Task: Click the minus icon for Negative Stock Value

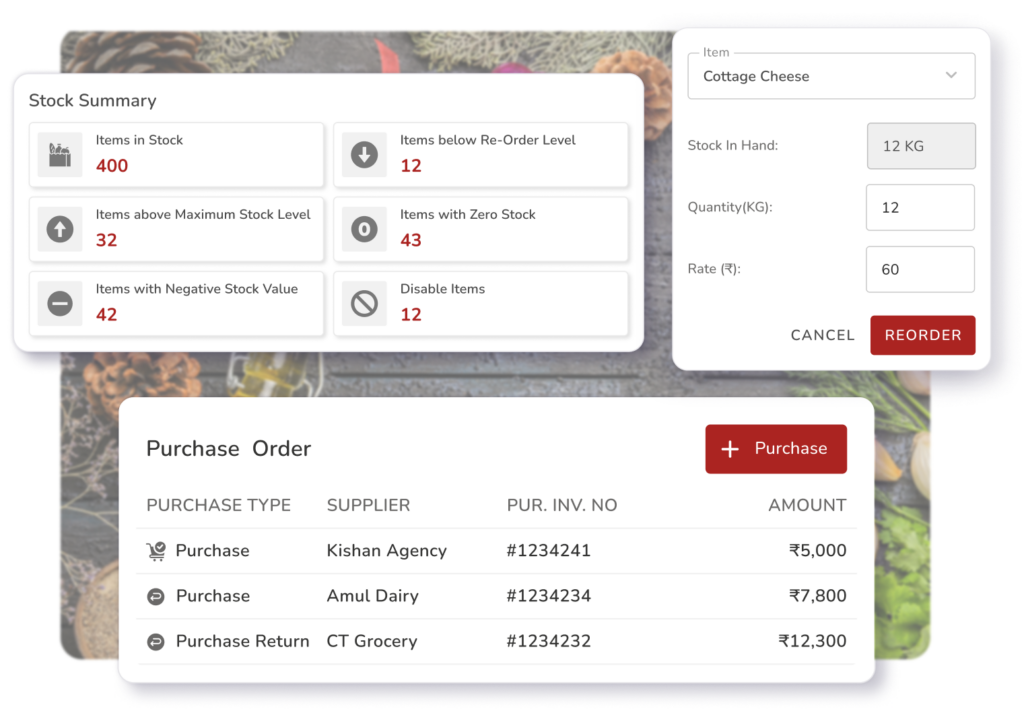Action: coord(60,304)
